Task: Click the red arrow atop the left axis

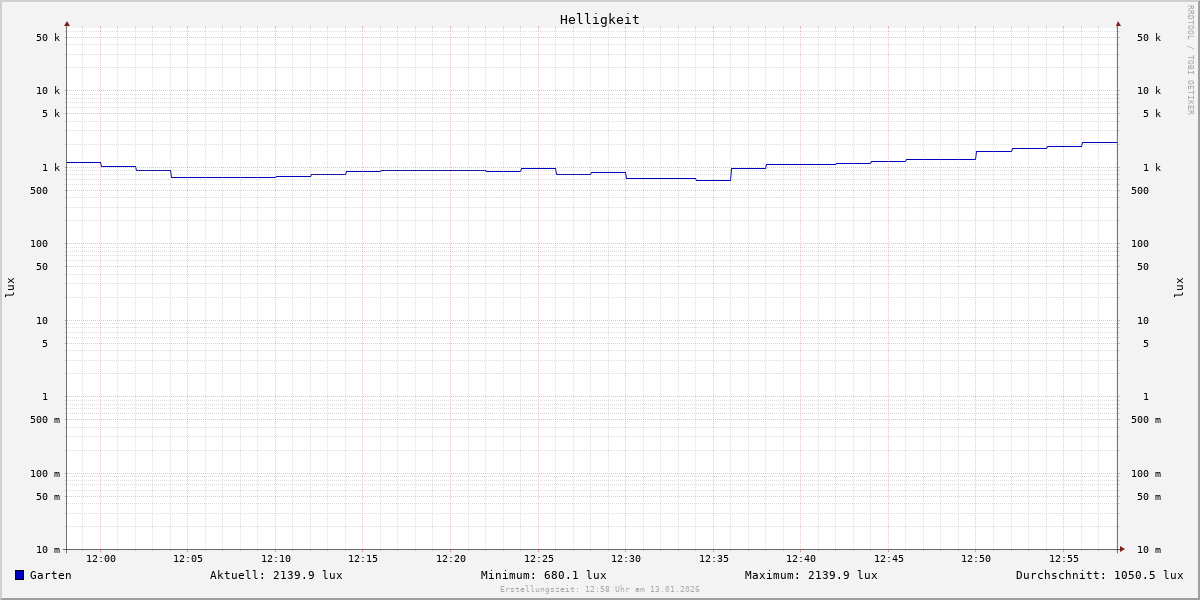Action: click(67, 23)
